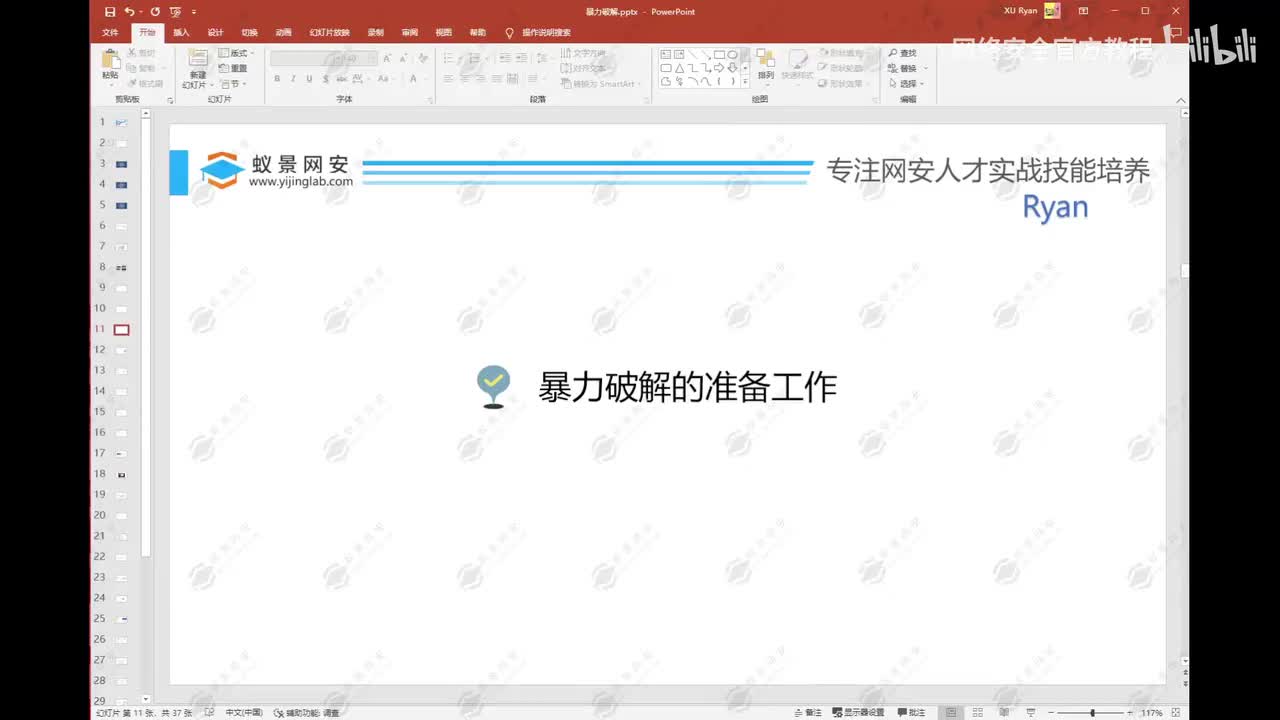This screenshot has height=720, width=1280.
Task: Apply italic formatting with I
Action: coord(293,79)
